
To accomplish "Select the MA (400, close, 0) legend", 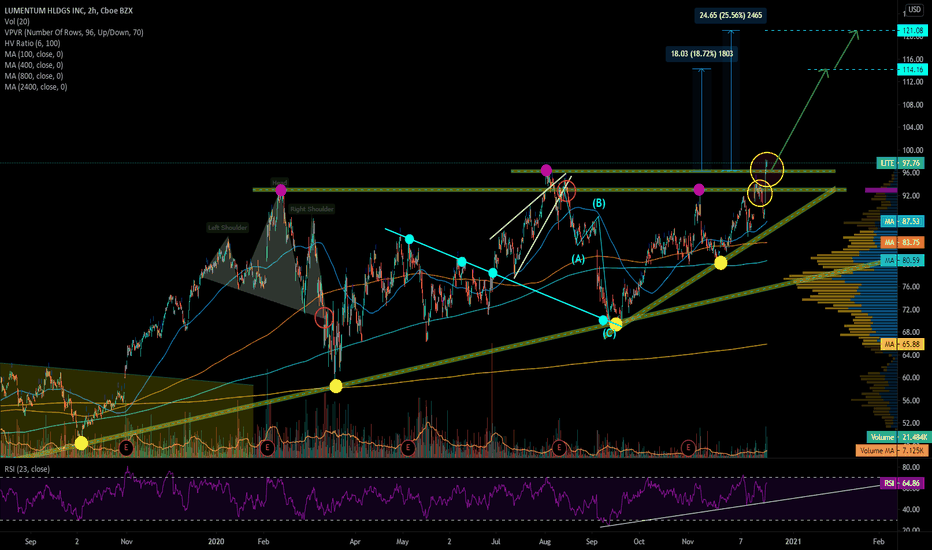I will point(34,65).
